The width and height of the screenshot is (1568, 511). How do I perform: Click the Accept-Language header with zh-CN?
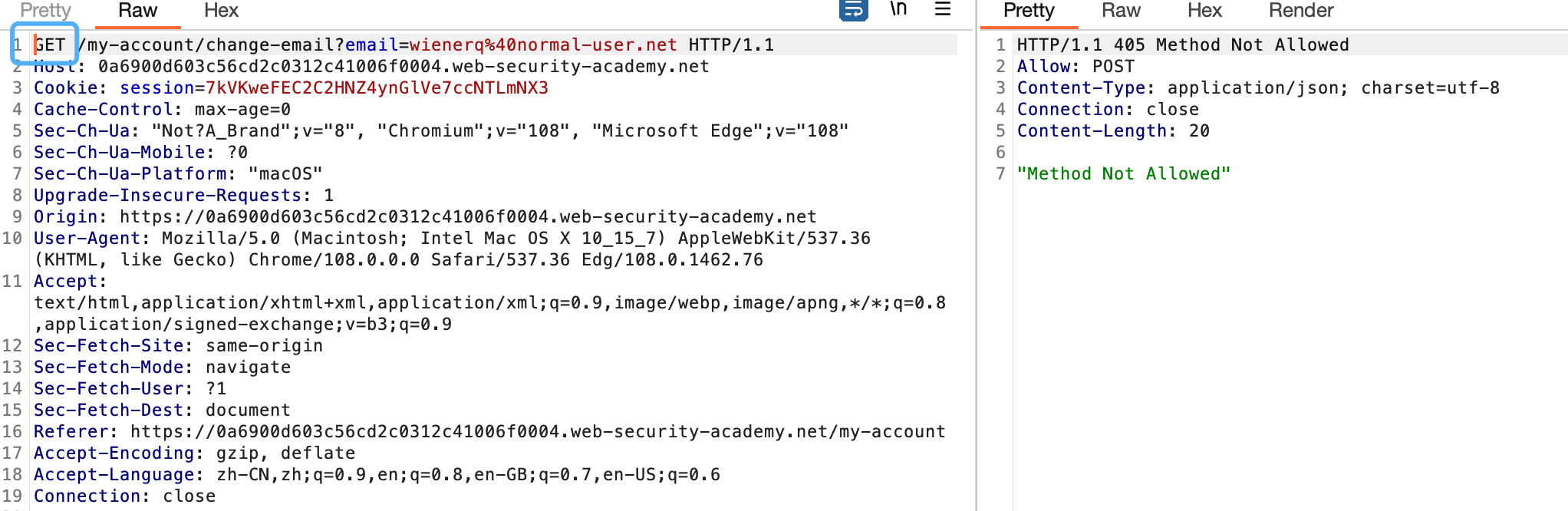click(377, 475)
